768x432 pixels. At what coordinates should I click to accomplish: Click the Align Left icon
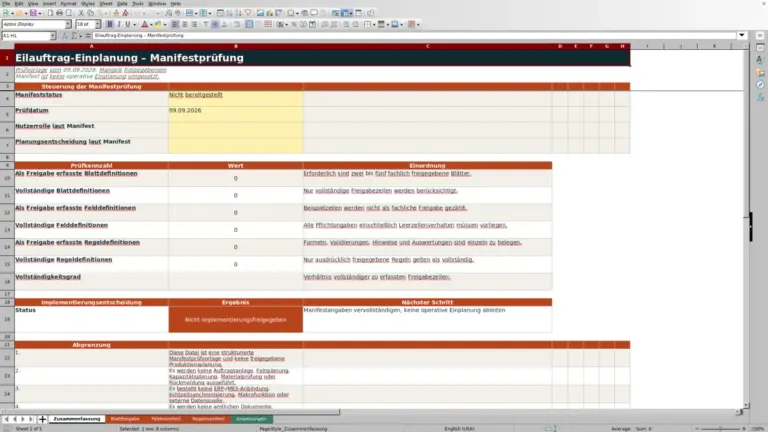coord(174,24)
